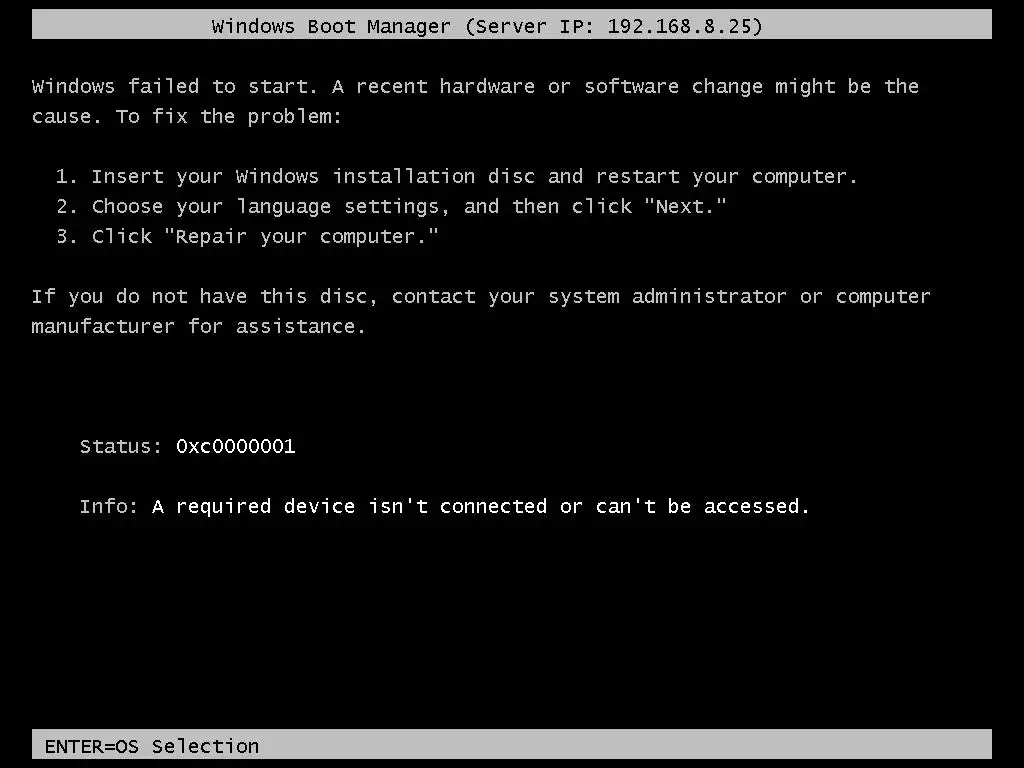
Task: Click 'manufacturer for assistance.' line
Action: [x=199, y=326]
